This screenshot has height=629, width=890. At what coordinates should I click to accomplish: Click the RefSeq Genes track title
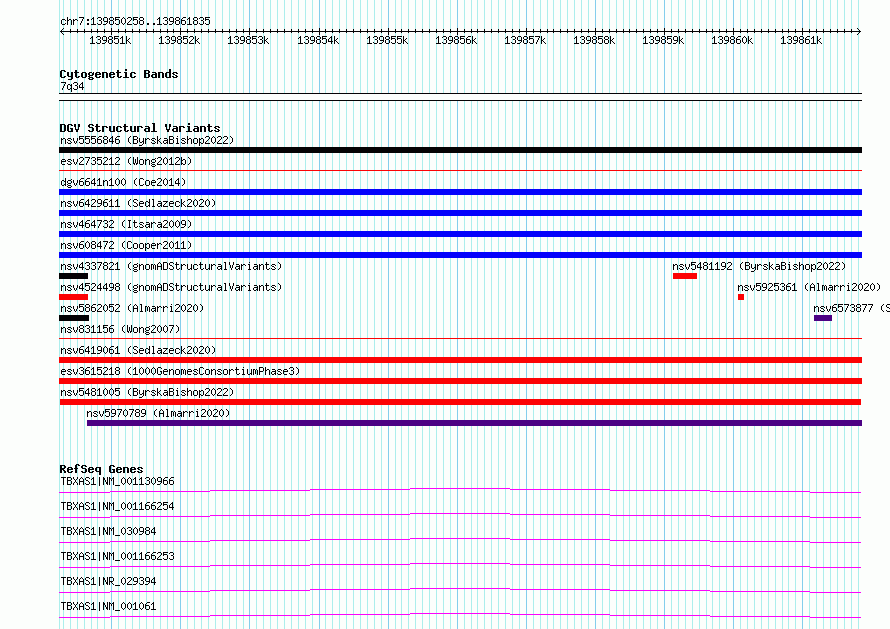101,469
